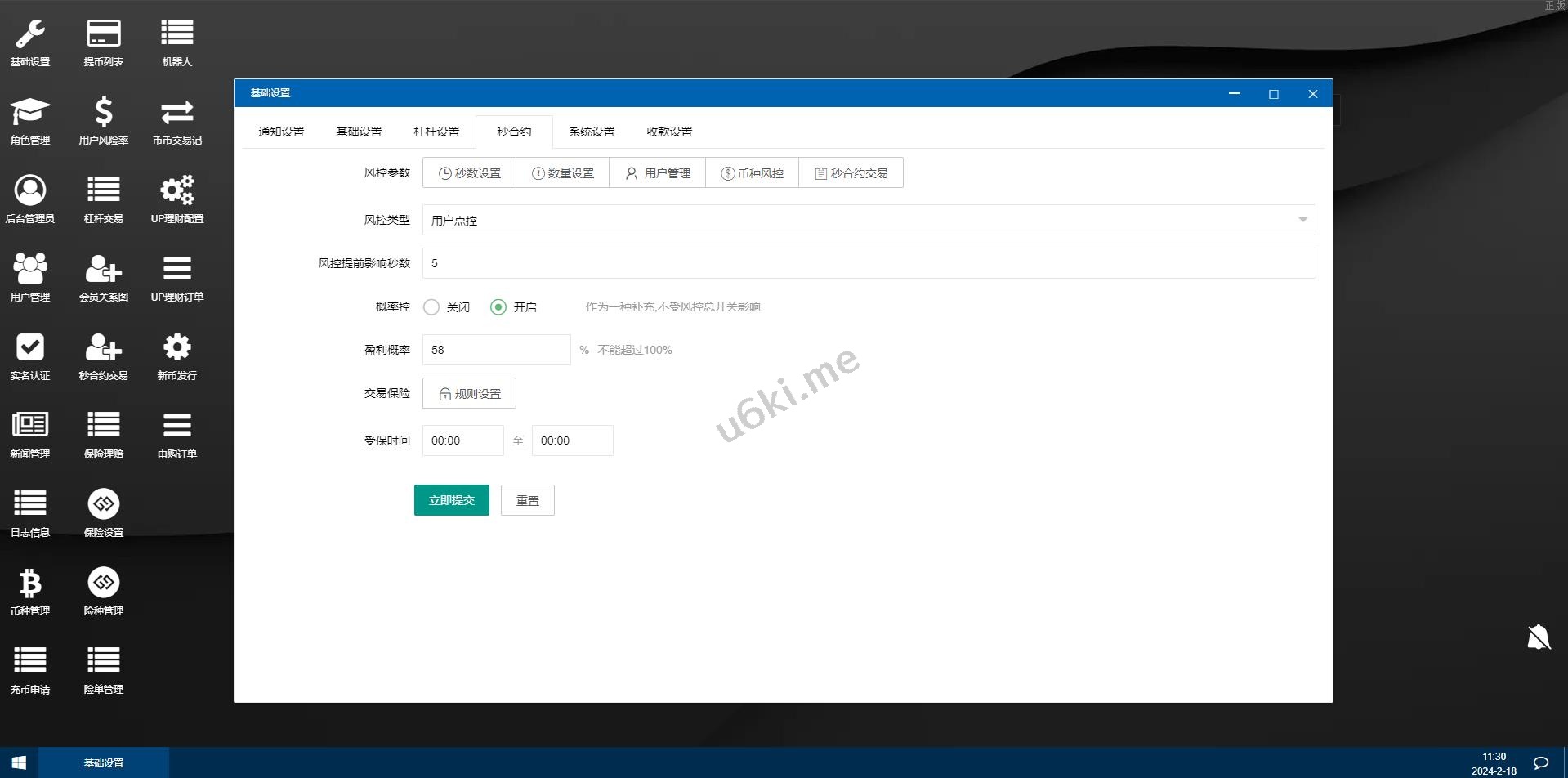
Task: Switch to the 系统设置 tab
Action: click(592, 131)
